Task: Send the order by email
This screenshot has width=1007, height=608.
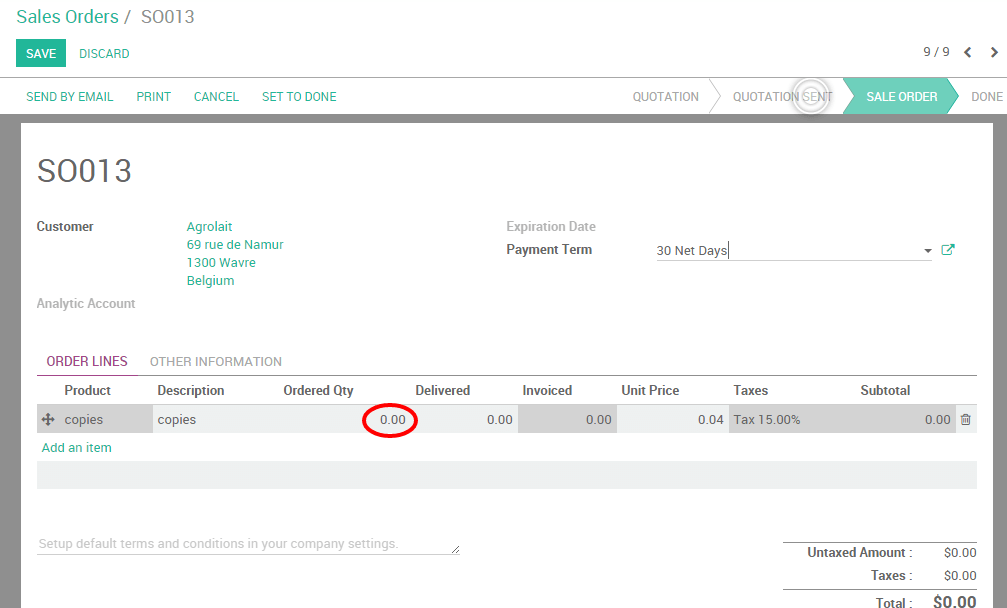Action: point(70,96)
